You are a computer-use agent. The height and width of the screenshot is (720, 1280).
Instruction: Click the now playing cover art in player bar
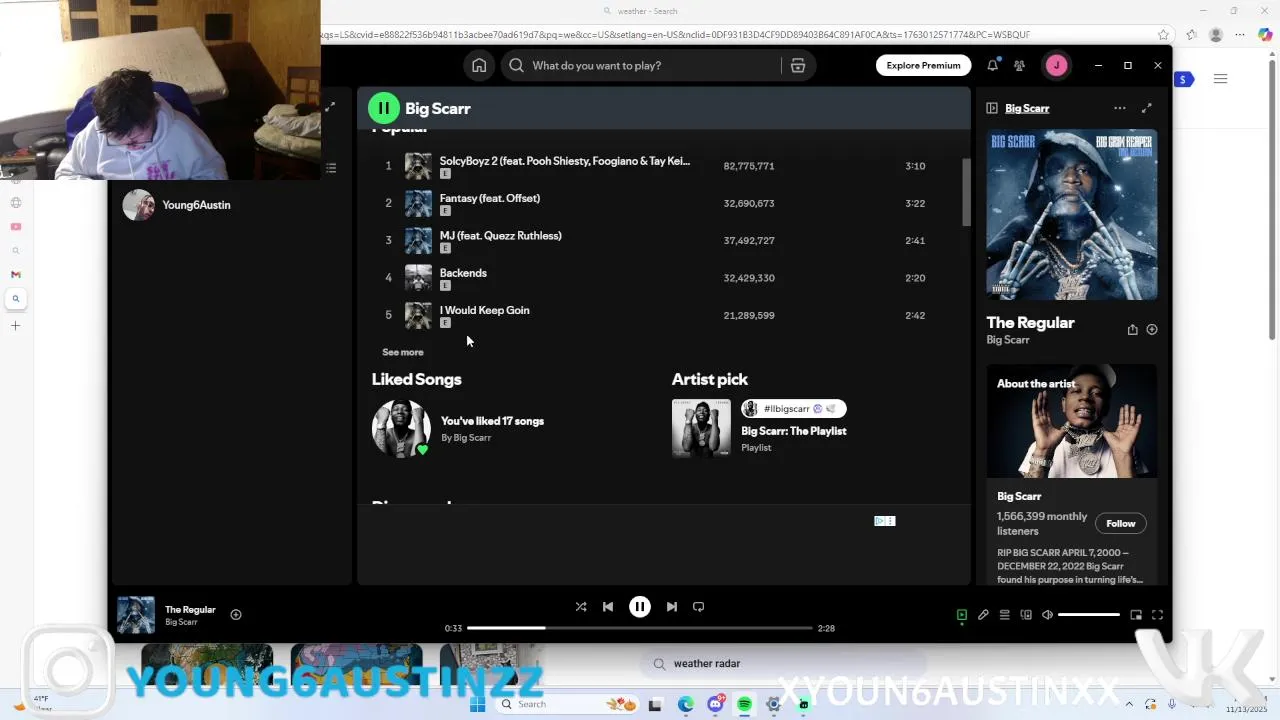click(136, 615)
